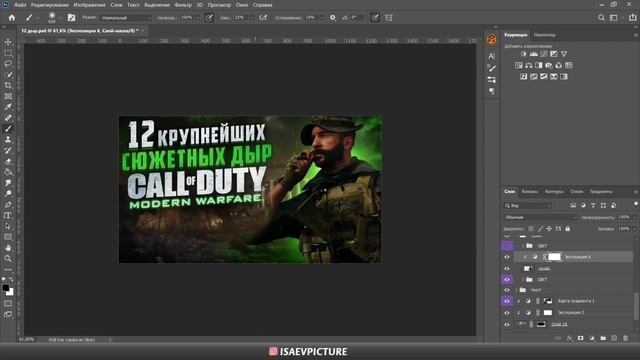Add a Color Balance adjustment
640x360 pixels.
pyautogui.click(x=529, y=65)
